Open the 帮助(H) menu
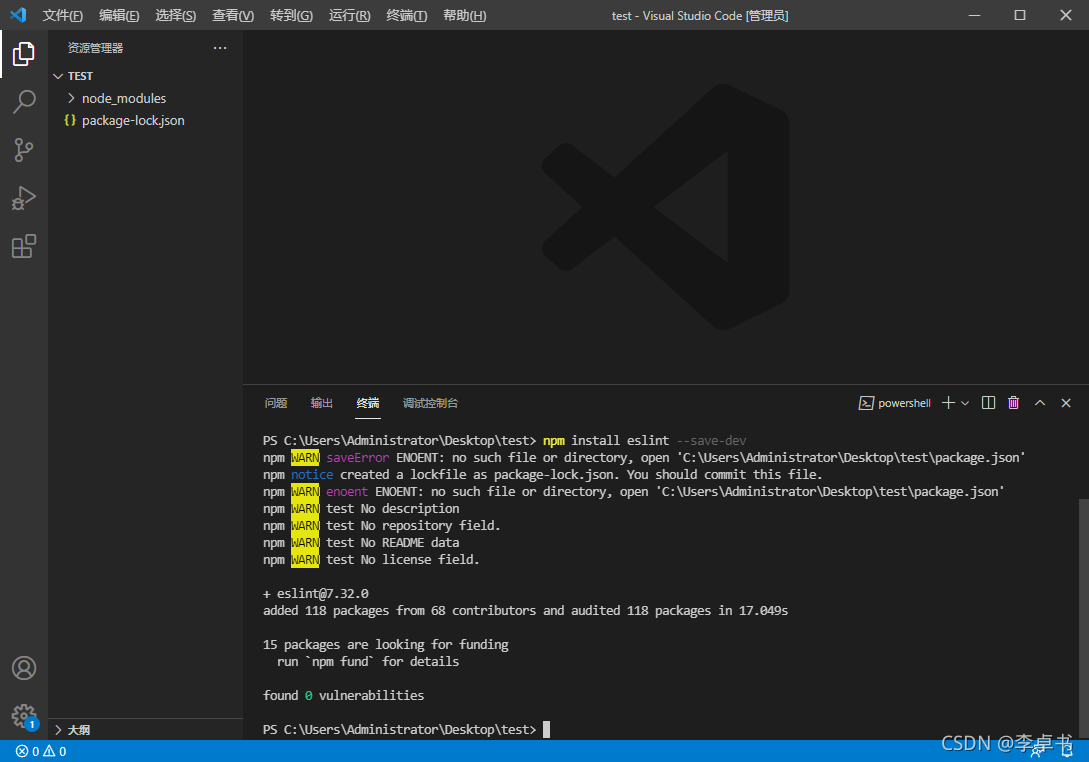The height and width of the screenshot is (762, 1089). pyautogui.click(x=465, y=15)
